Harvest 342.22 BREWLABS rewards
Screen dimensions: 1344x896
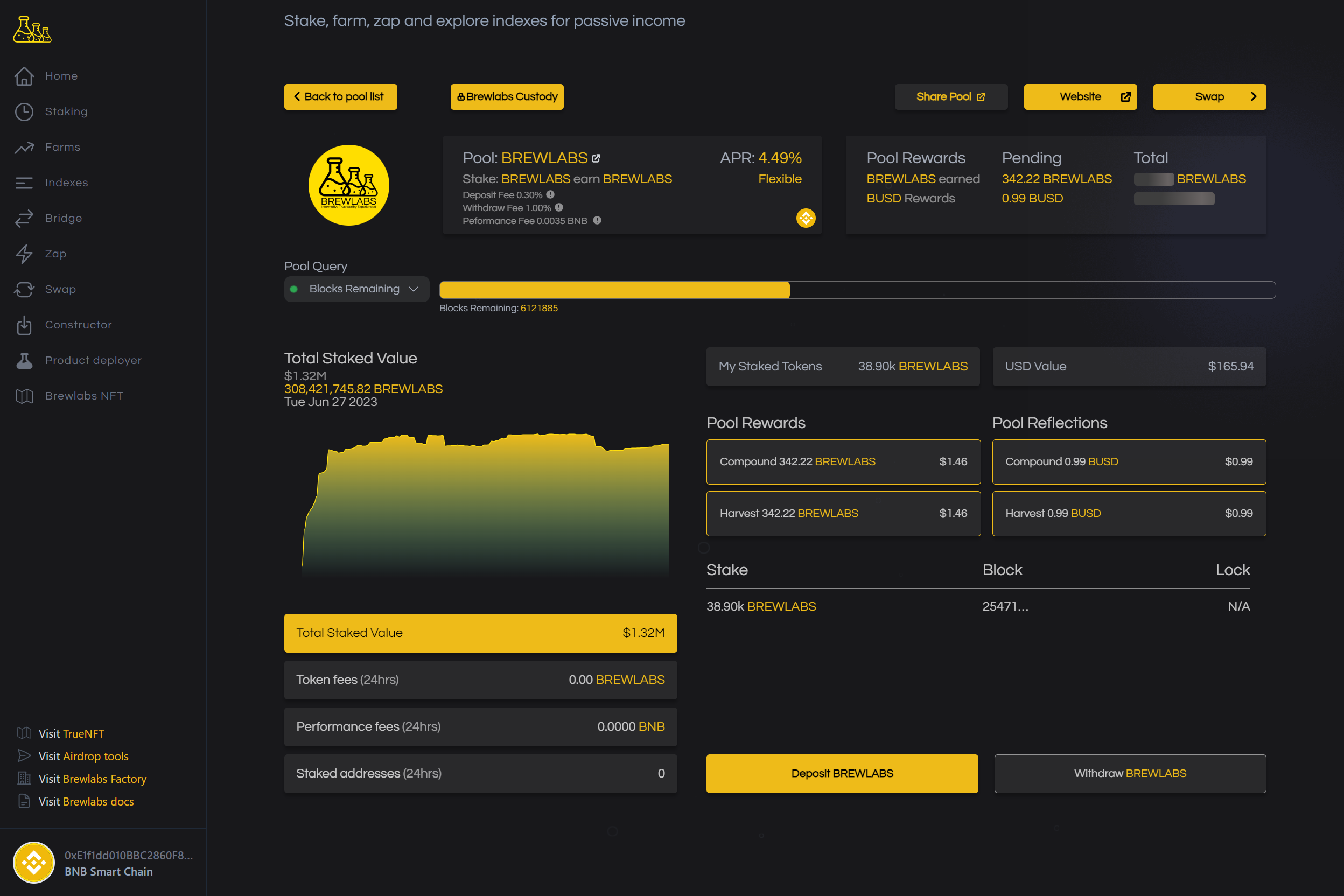coord(843,514)
